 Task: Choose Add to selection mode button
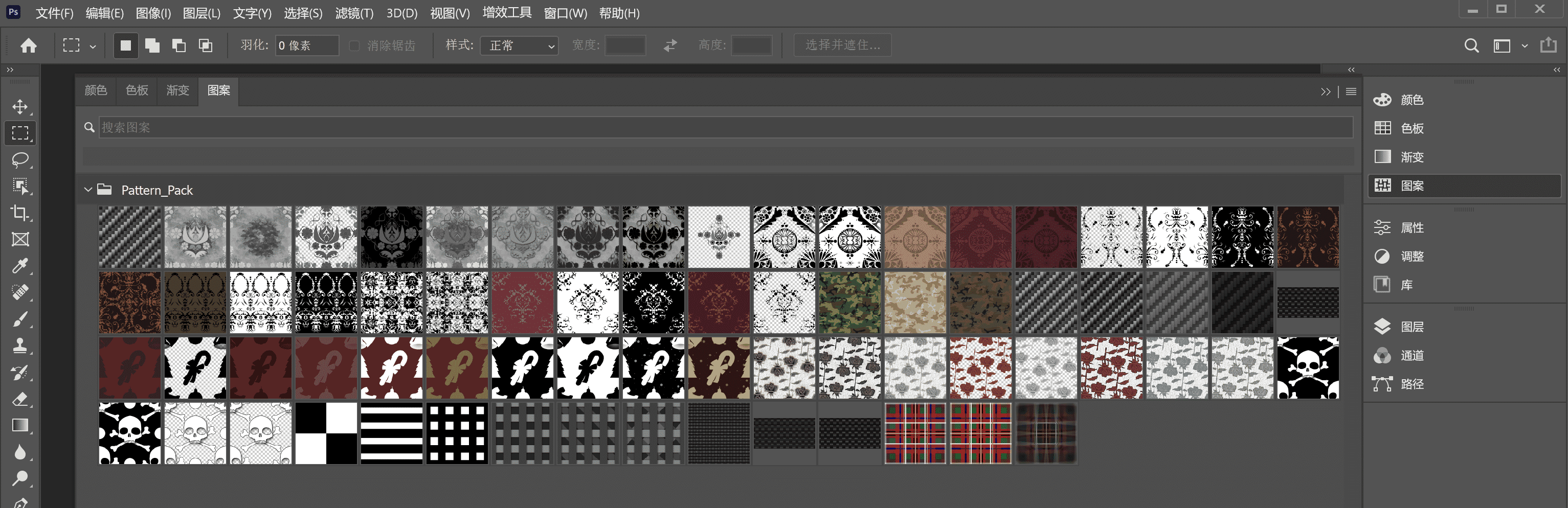[x=152, y=45]
